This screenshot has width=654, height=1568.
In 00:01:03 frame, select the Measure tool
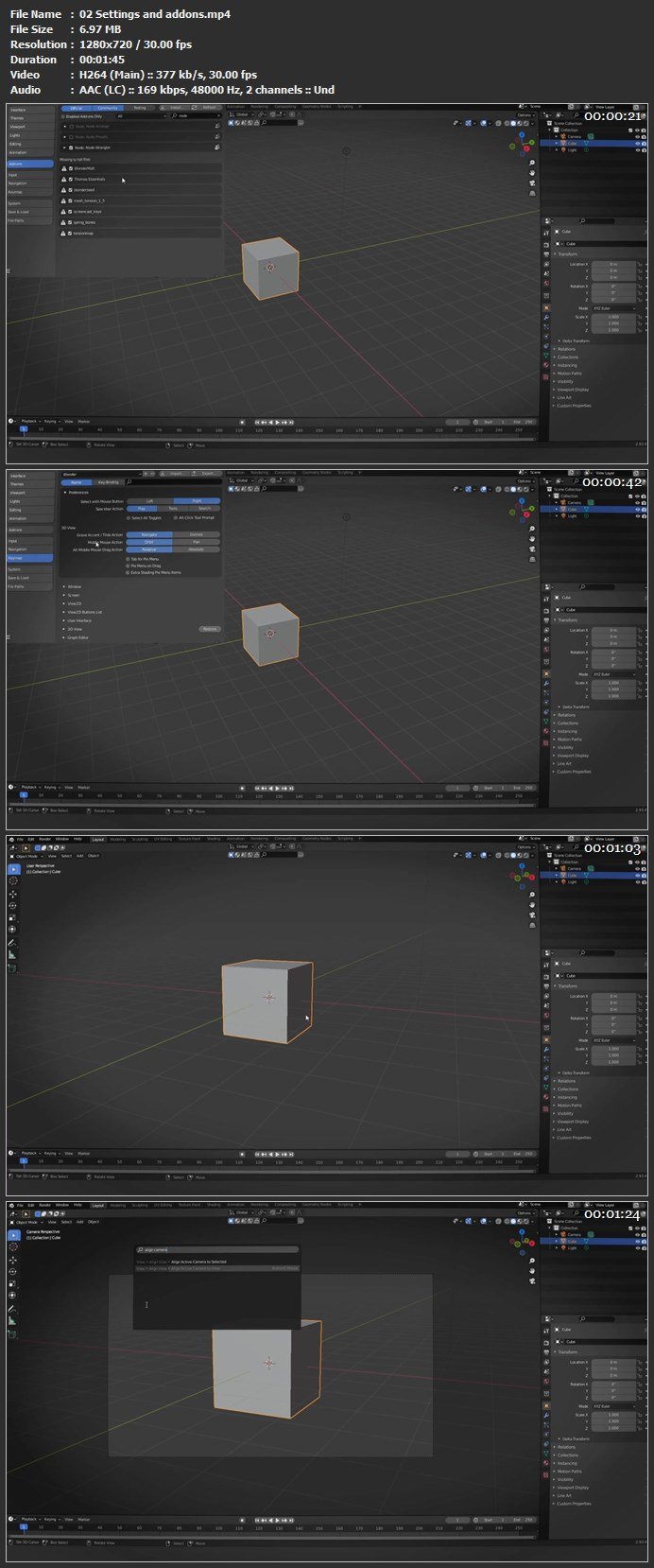(13, 955)
